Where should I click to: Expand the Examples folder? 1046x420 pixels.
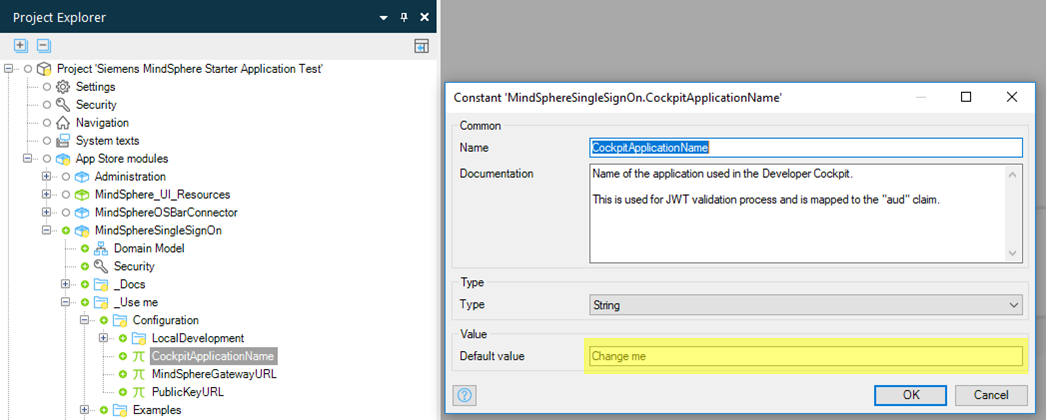tap(84, 410)
